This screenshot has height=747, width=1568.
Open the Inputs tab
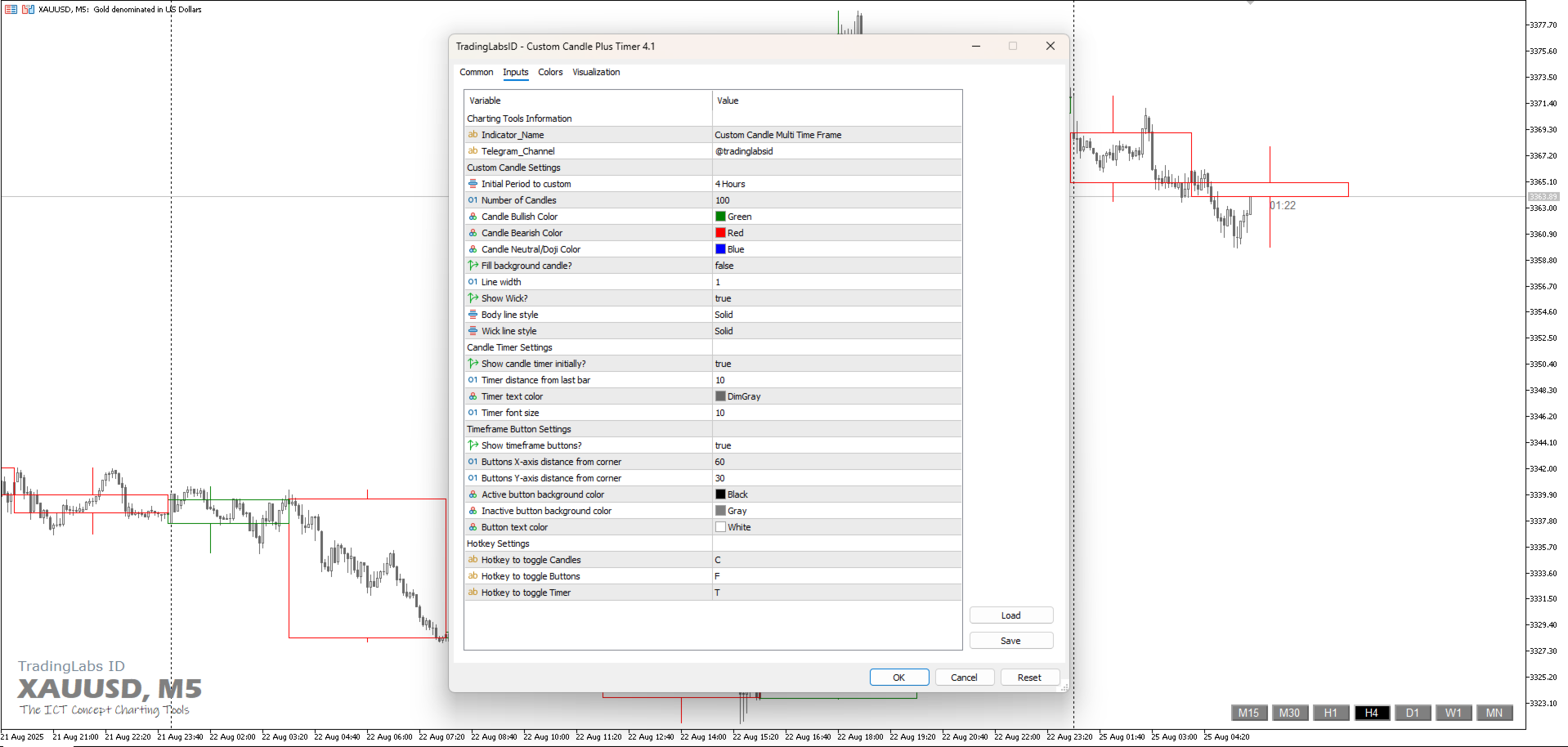pyautogui.click(x=515, y=72)
